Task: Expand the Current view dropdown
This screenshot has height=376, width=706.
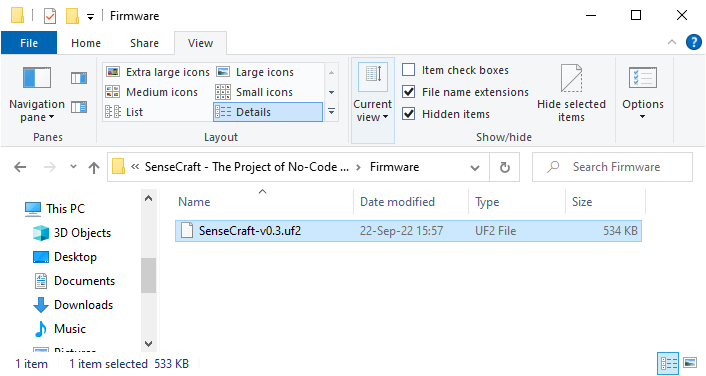Action: click(373, 100)
